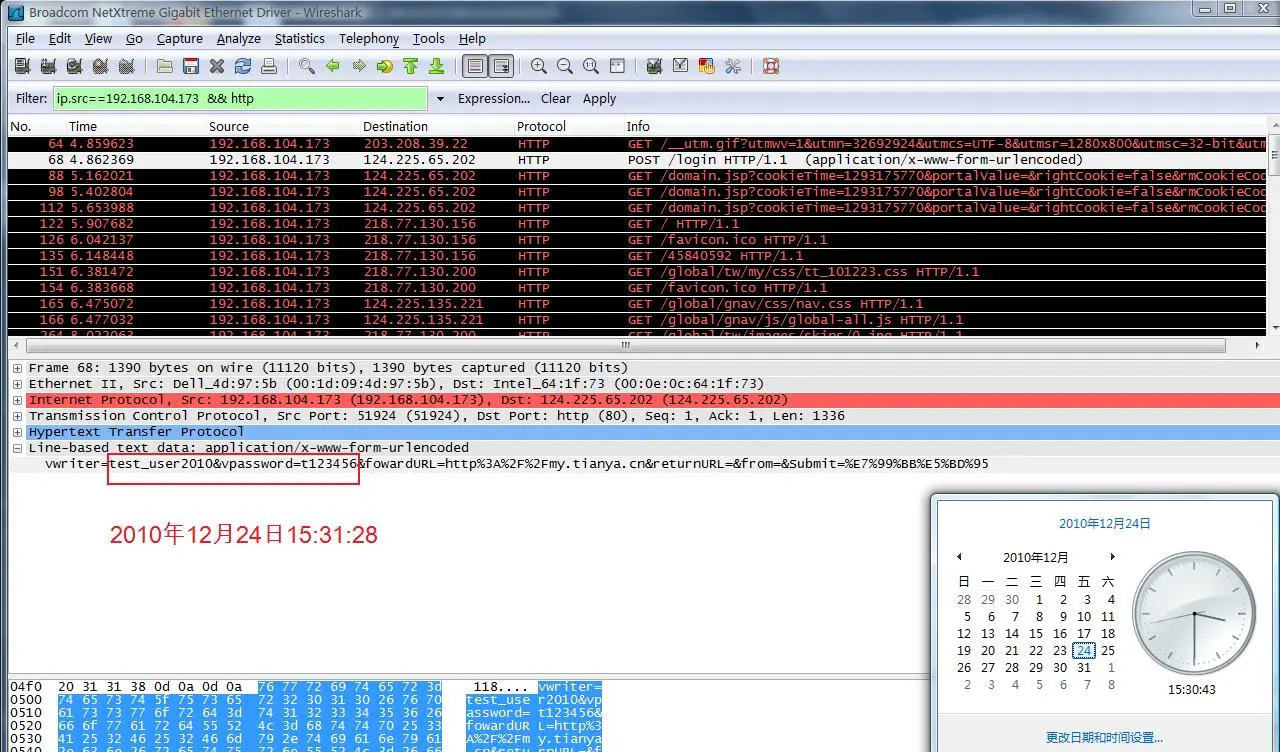Expand Transmission Control Protocol details
The width and height of the screenshot is (1280, 752).
[x=18, y=416]
